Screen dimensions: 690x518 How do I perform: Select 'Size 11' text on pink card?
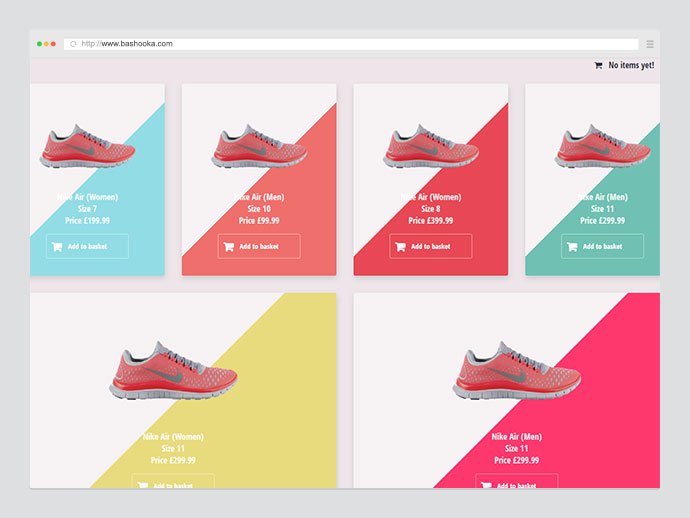coord(517,448)
